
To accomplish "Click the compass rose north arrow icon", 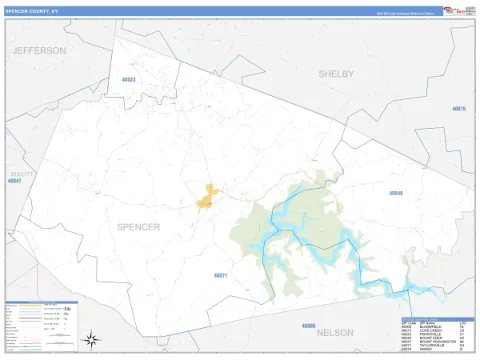I will [91, 340].
